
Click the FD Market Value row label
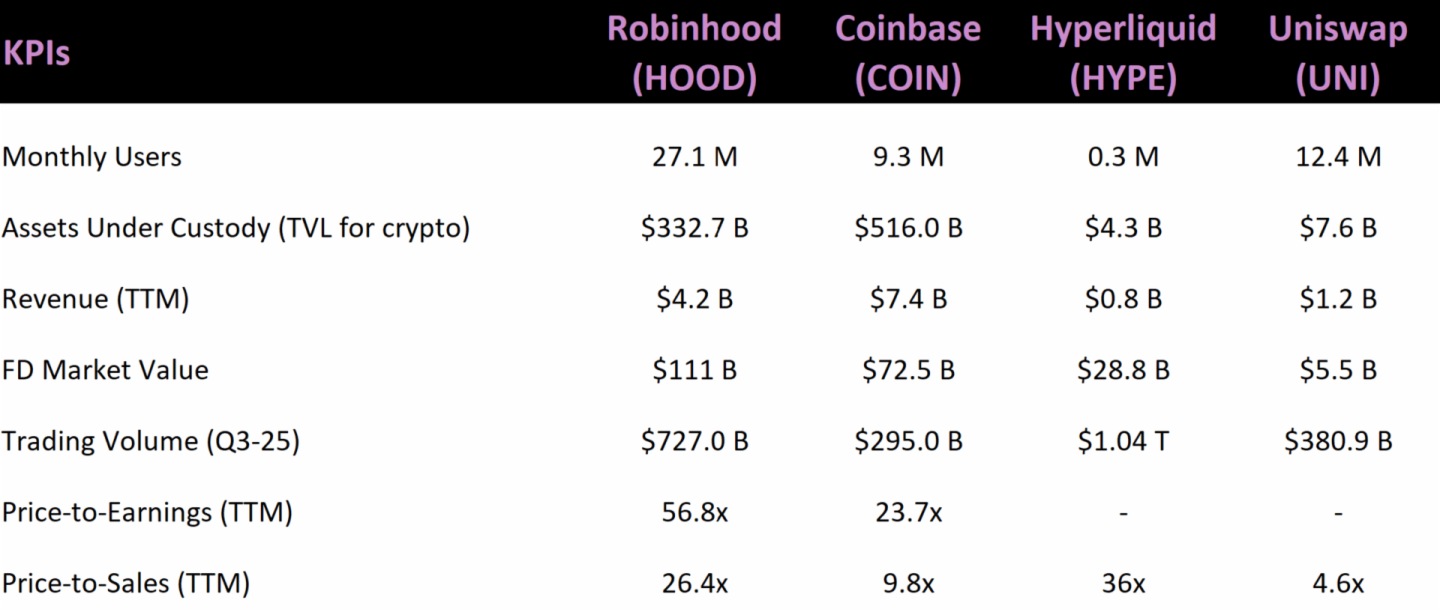[x=105, y=370]
